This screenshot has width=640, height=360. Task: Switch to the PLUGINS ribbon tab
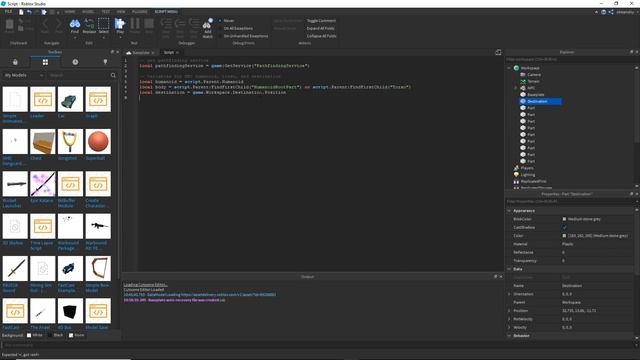click(x=140, y=12)
